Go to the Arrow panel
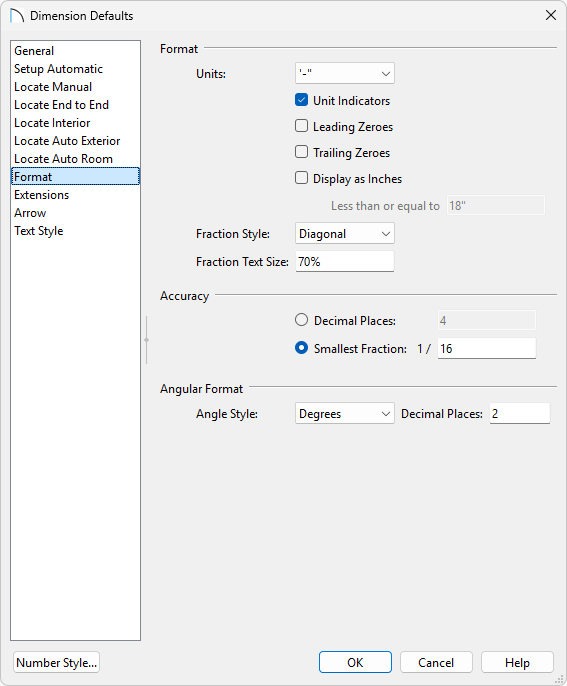 click(75, 213)
